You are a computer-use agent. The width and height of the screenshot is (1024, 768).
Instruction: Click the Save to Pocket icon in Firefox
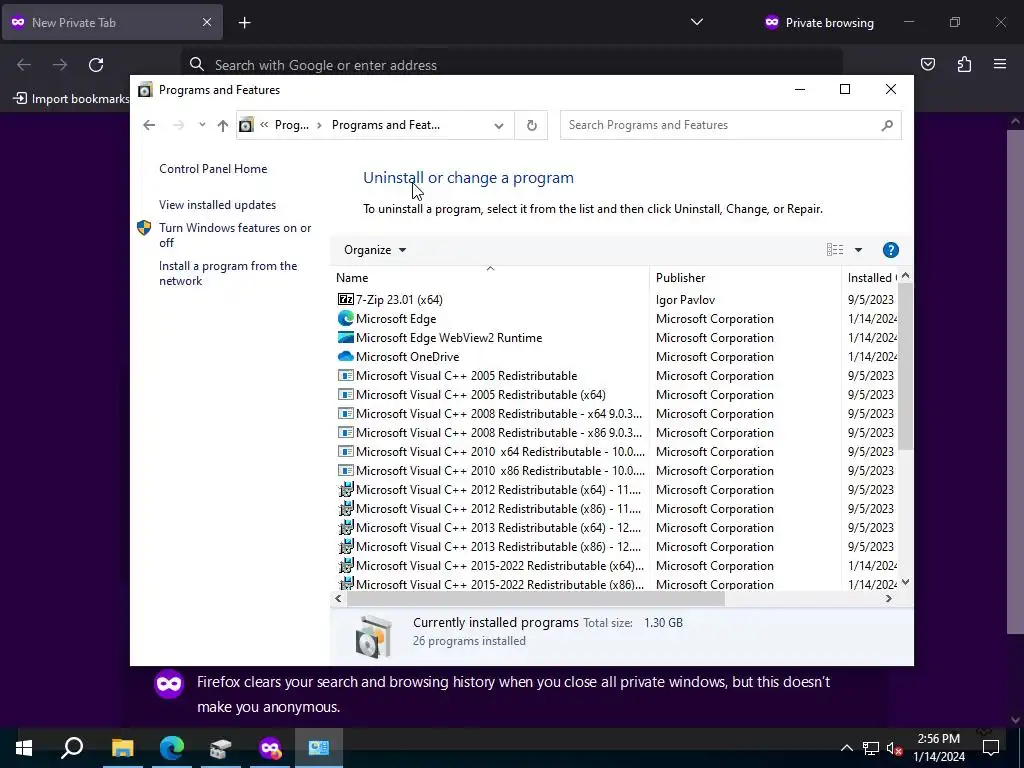click(927, 64)
